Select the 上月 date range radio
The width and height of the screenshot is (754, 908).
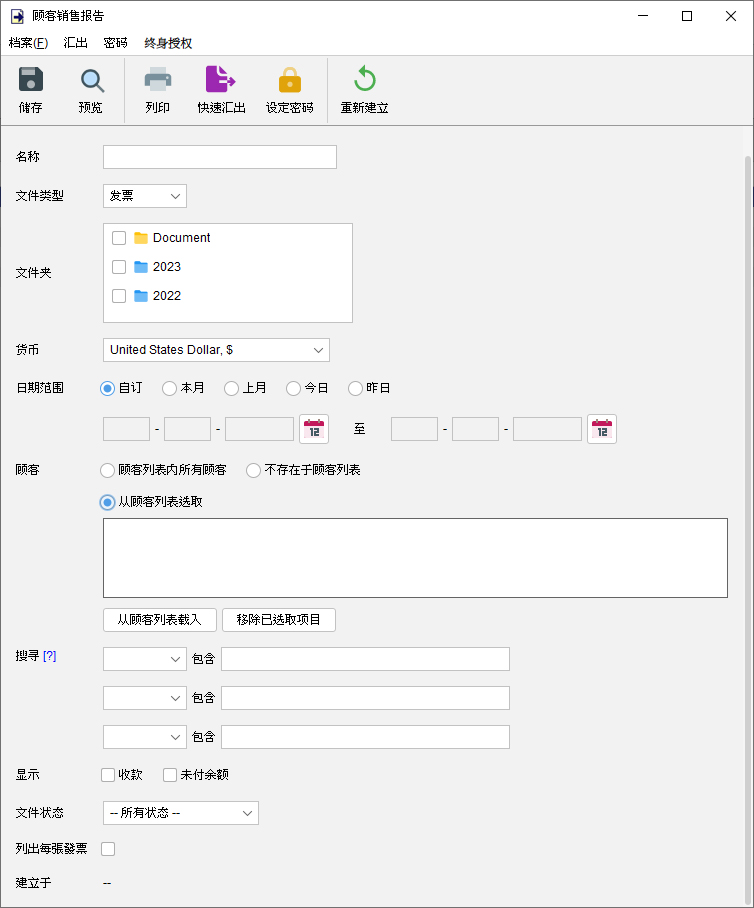coord(231,388)
